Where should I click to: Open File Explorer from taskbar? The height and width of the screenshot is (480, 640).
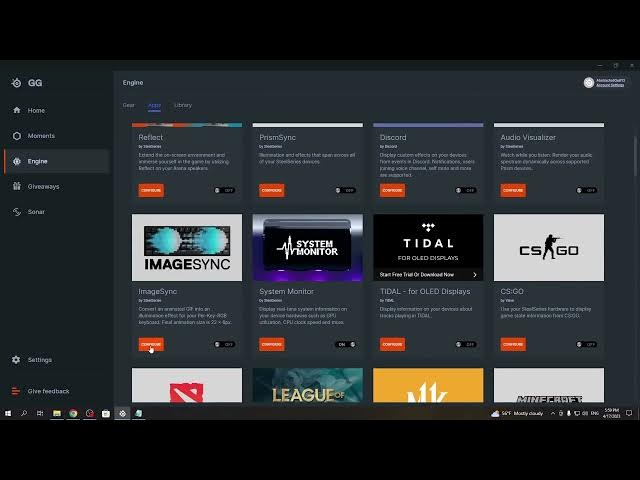[57, 413]
